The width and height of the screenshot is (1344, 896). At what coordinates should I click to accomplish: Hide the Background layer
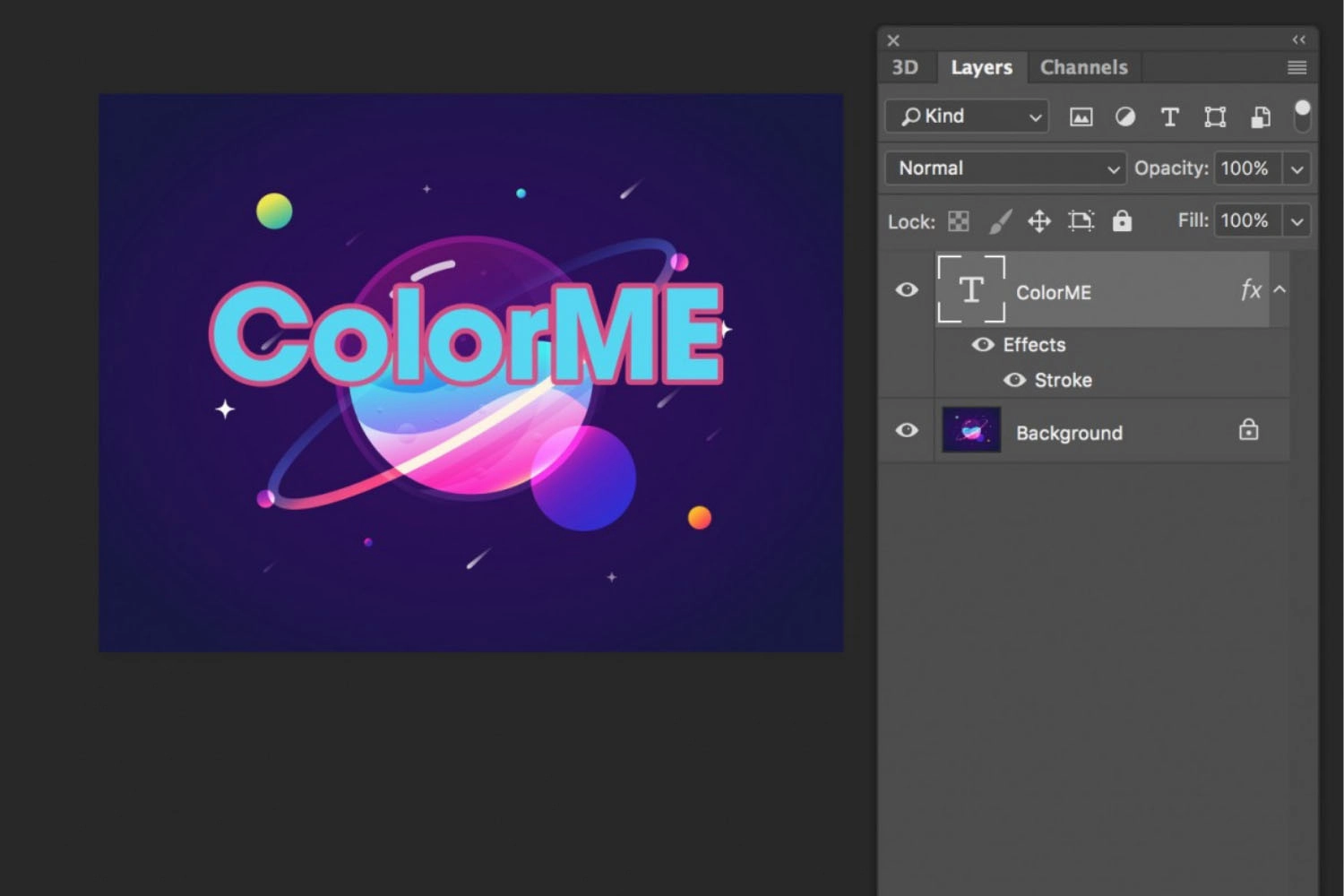pyautogui.click(x=907, y=430)
